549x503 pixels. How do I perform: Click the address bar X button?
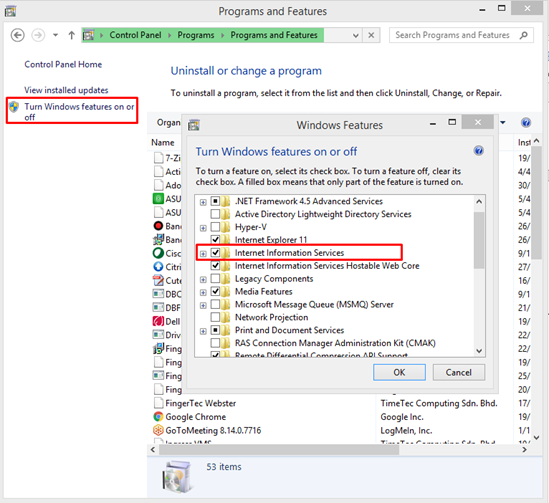[371, 35]
